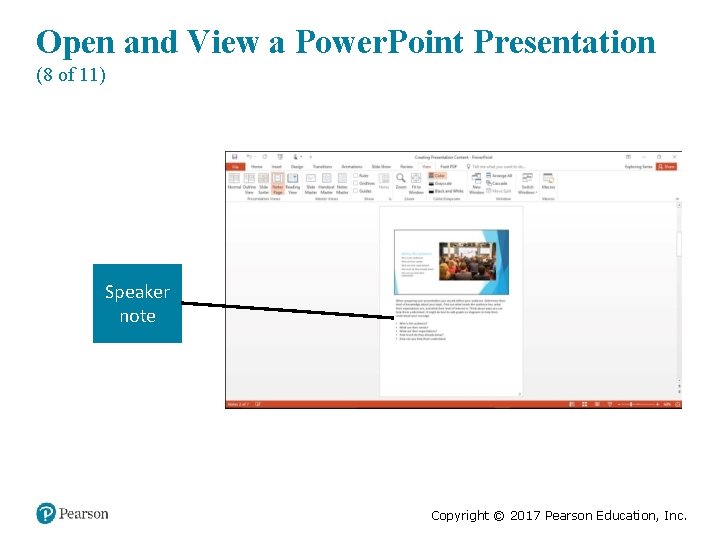Image resolution: width=720 pixels, height=540 pixels.
Task: Open the File tab
Action: point(235,167)
